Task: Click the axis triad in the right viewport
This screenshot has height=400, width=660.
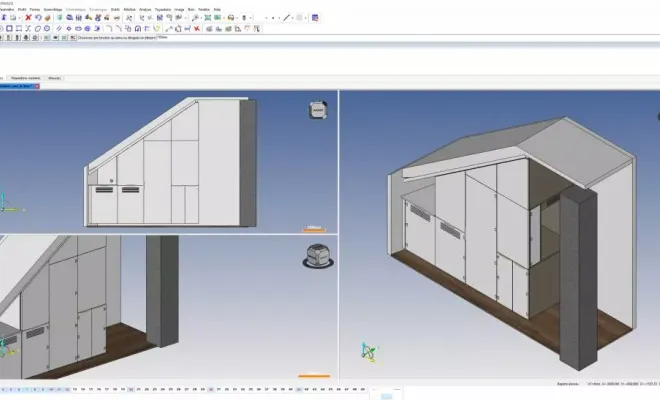Action: pyautogui.click(x=369, y=352)
